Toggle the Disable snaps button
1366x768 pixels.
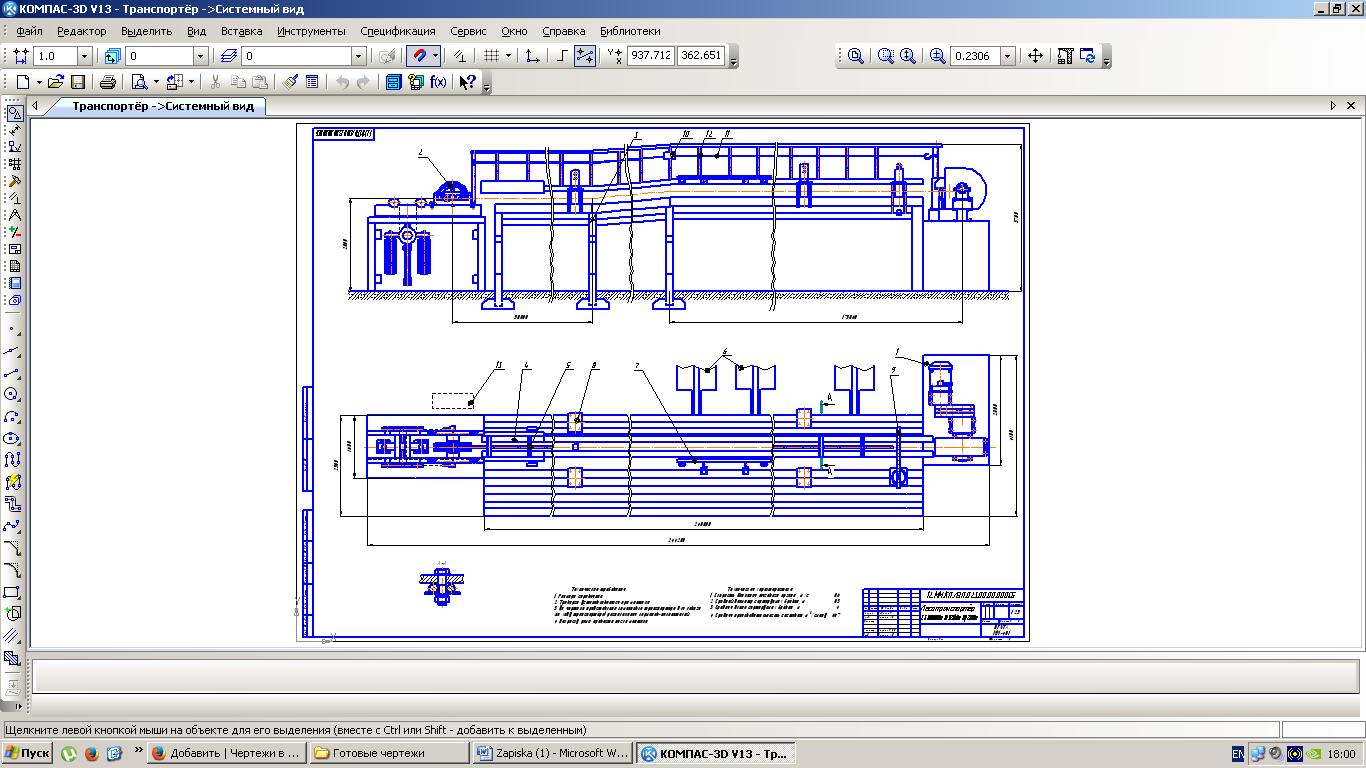460,56
